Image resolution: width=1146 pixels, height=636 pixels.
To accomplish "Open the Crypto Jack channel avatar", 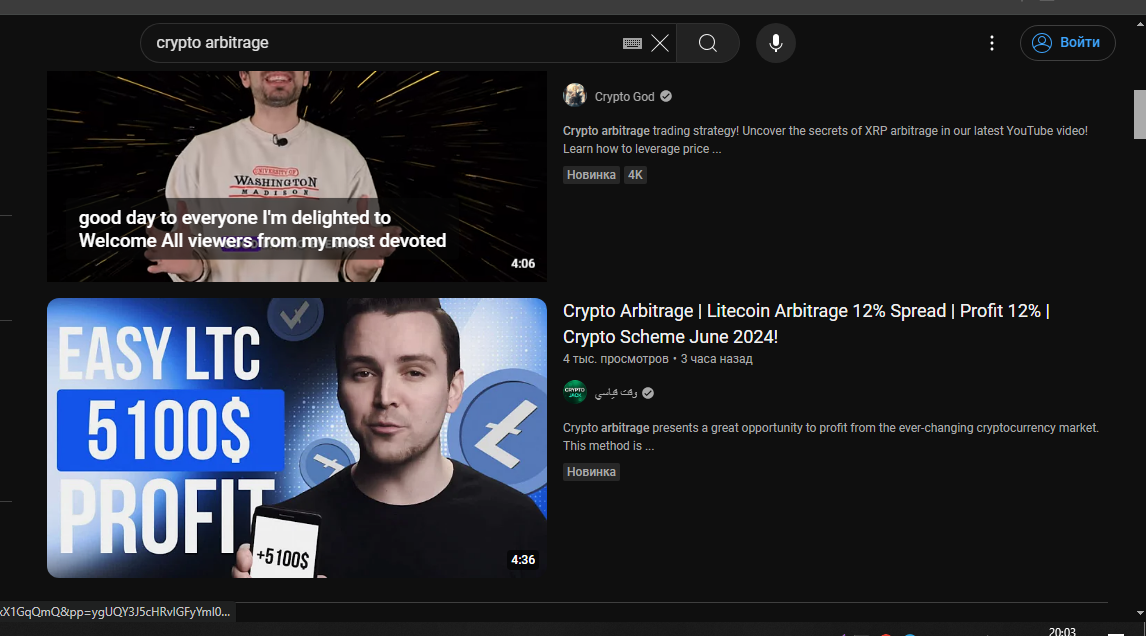I will (574, 392).
